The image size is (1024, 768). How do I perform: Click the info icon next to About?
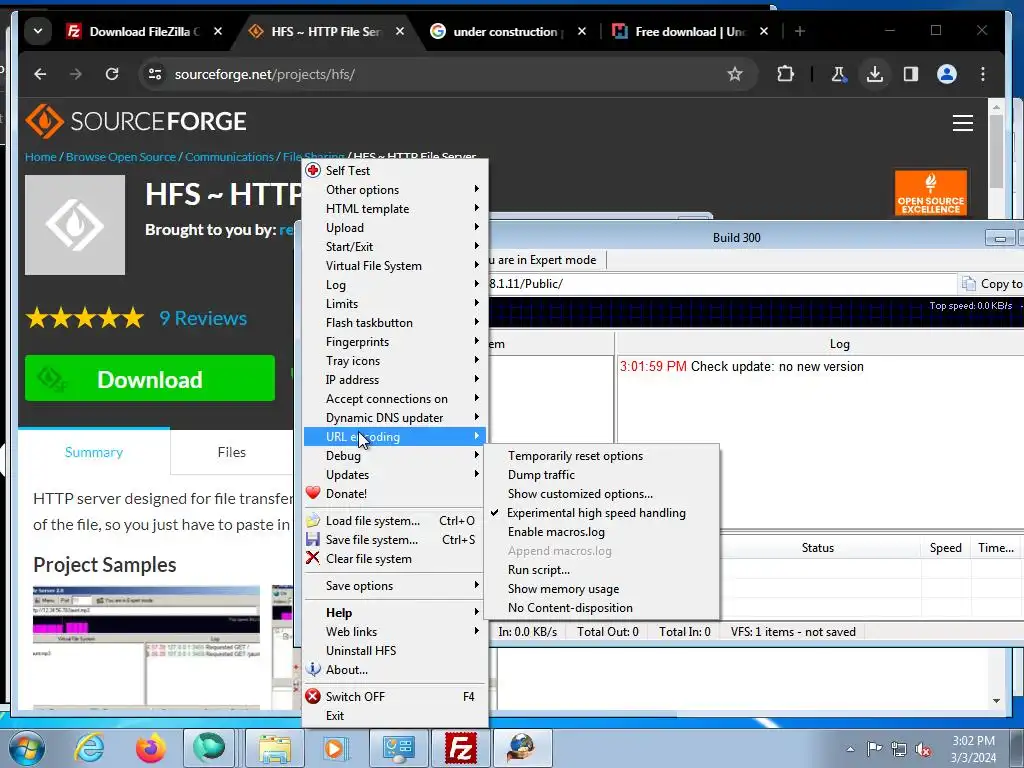pyautogui.click(x=313, y=669)
